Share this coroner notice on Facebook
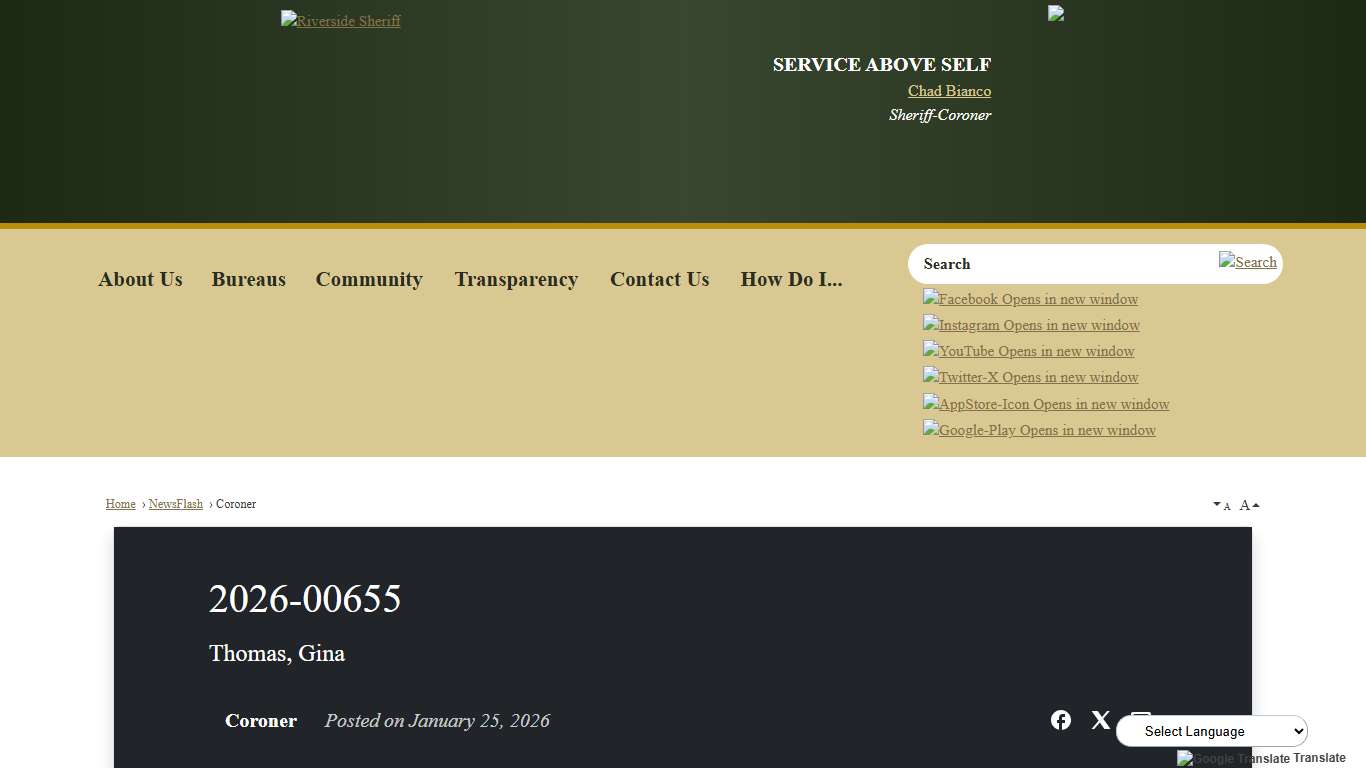 (1061, 720)
